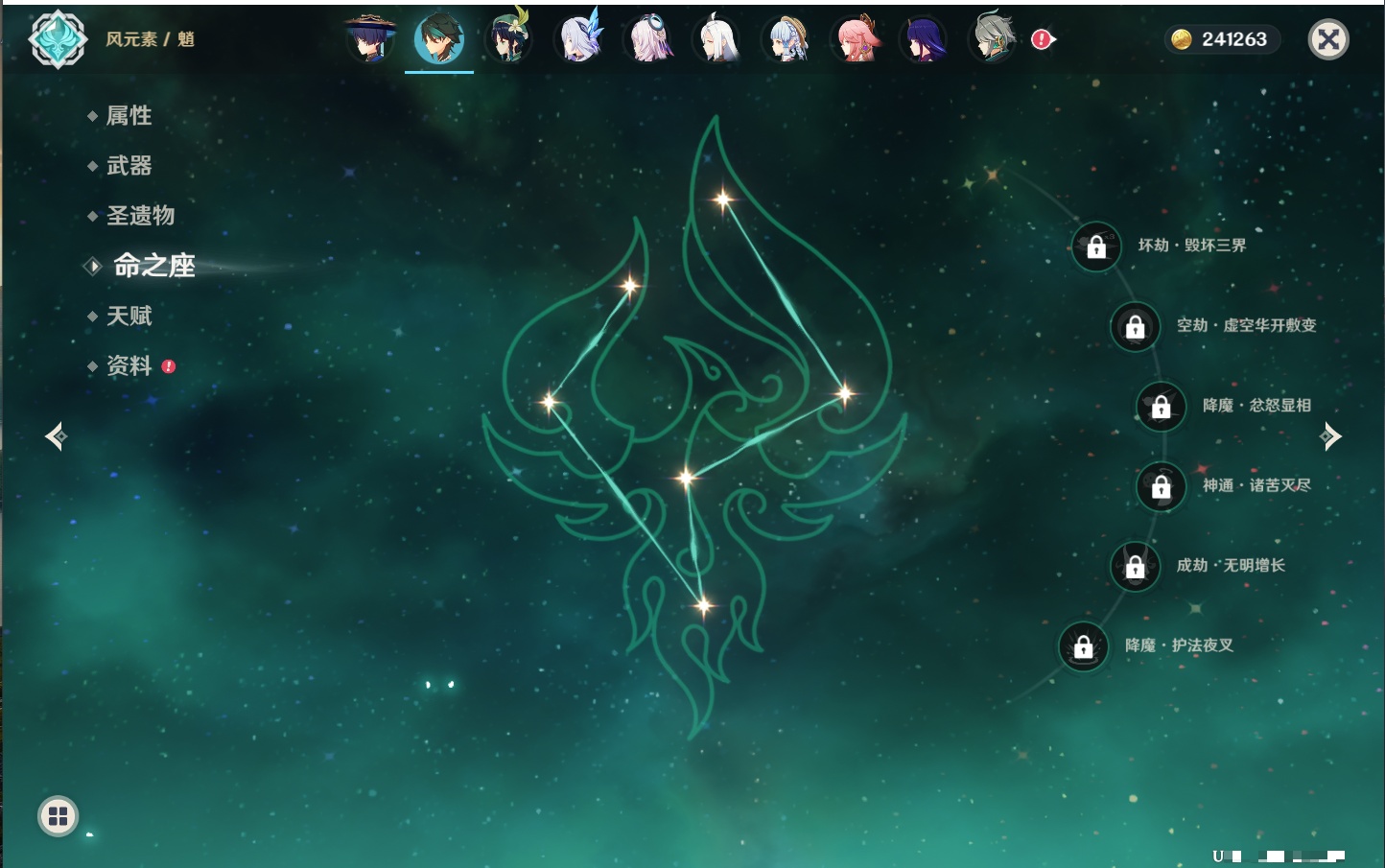Click the 风元素 / 魈 title text
1385x868 pixels.
tap(151, 39)
